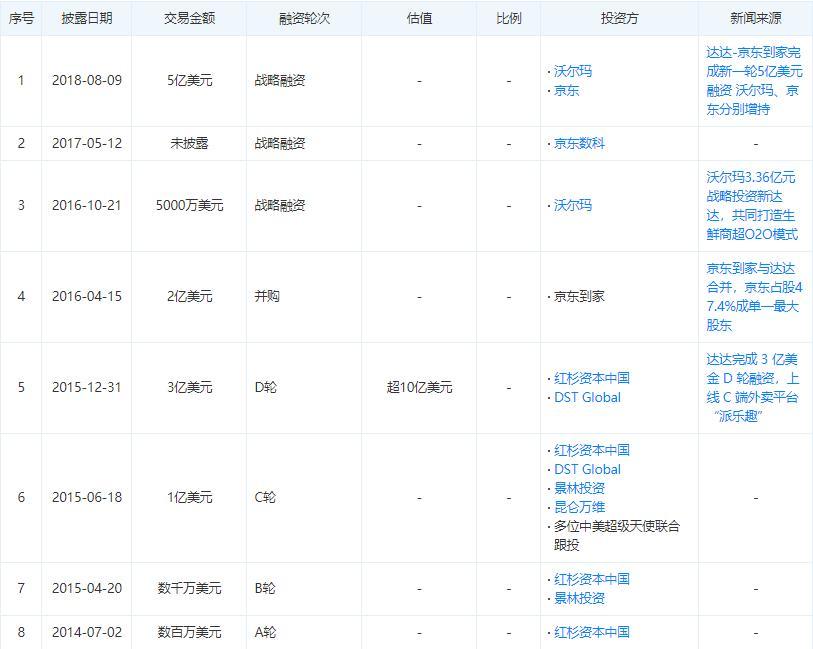Open news article 达达-京东到家完成新一轮5亿美元融资
The image size is (813, 649).
[754, 81]
